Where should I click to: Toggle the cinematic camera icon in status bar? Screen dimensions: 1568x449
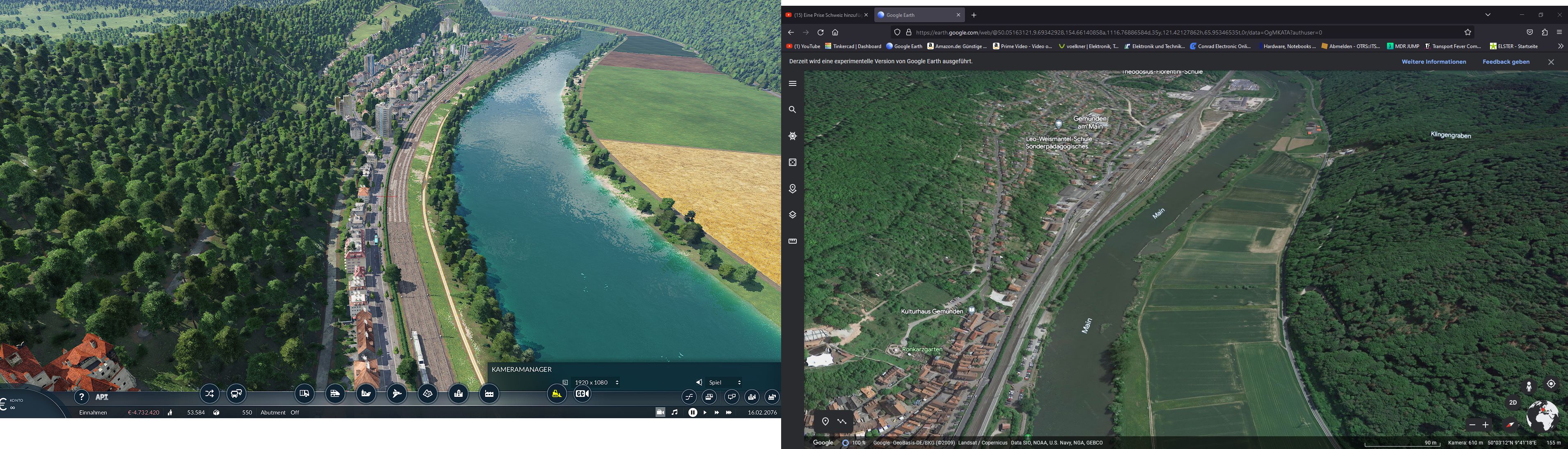coord(660,412)
